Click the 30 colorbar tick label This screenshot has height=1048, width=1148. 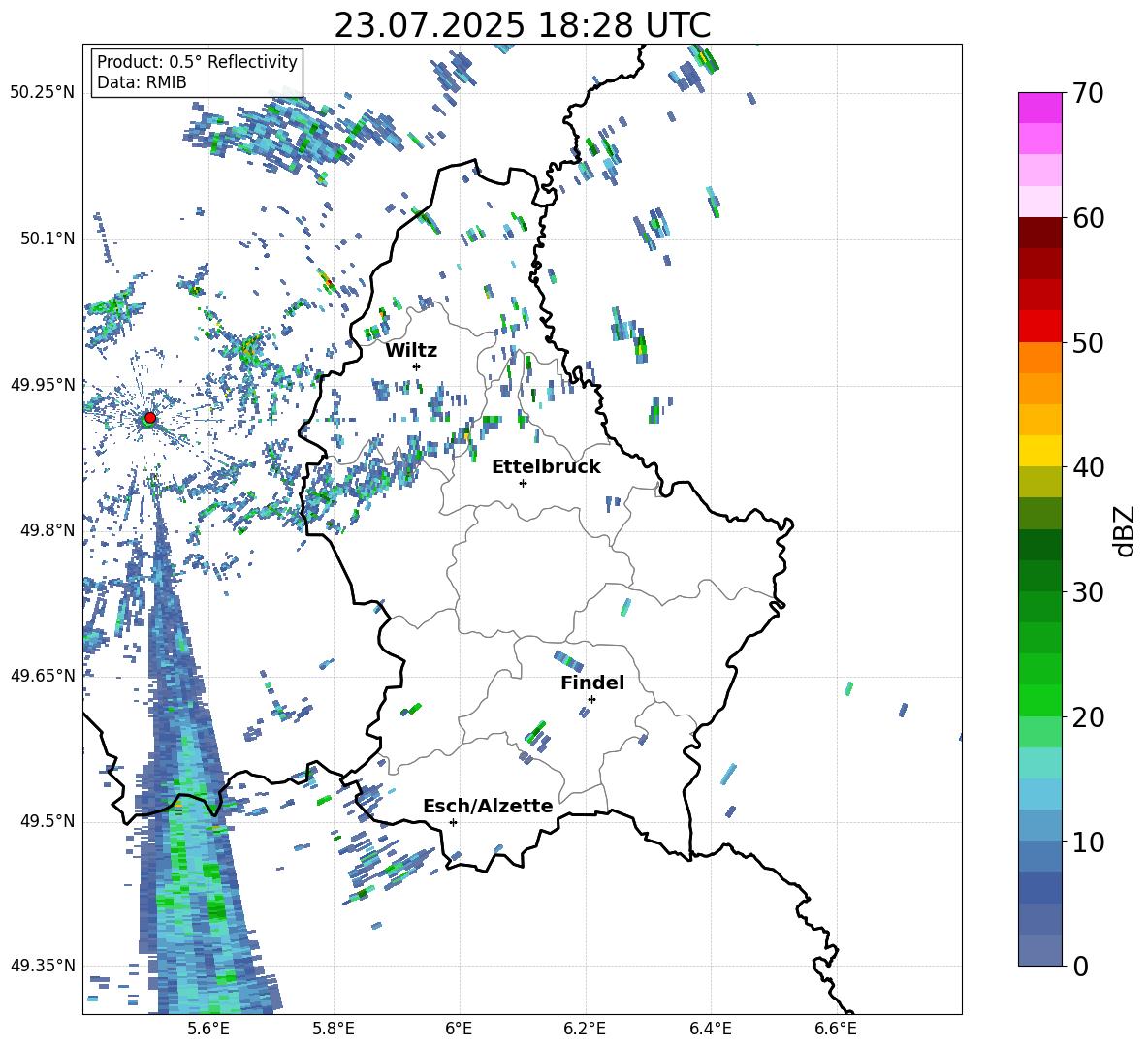pyautogui.click(x=1088, y=591)
